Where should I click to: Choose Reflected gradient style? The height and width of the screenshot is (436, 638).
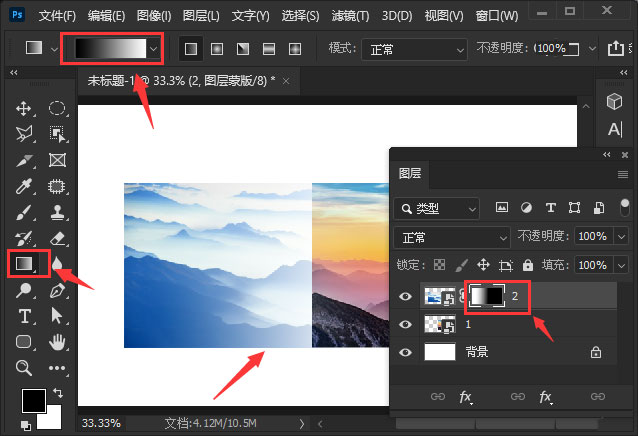269,49
